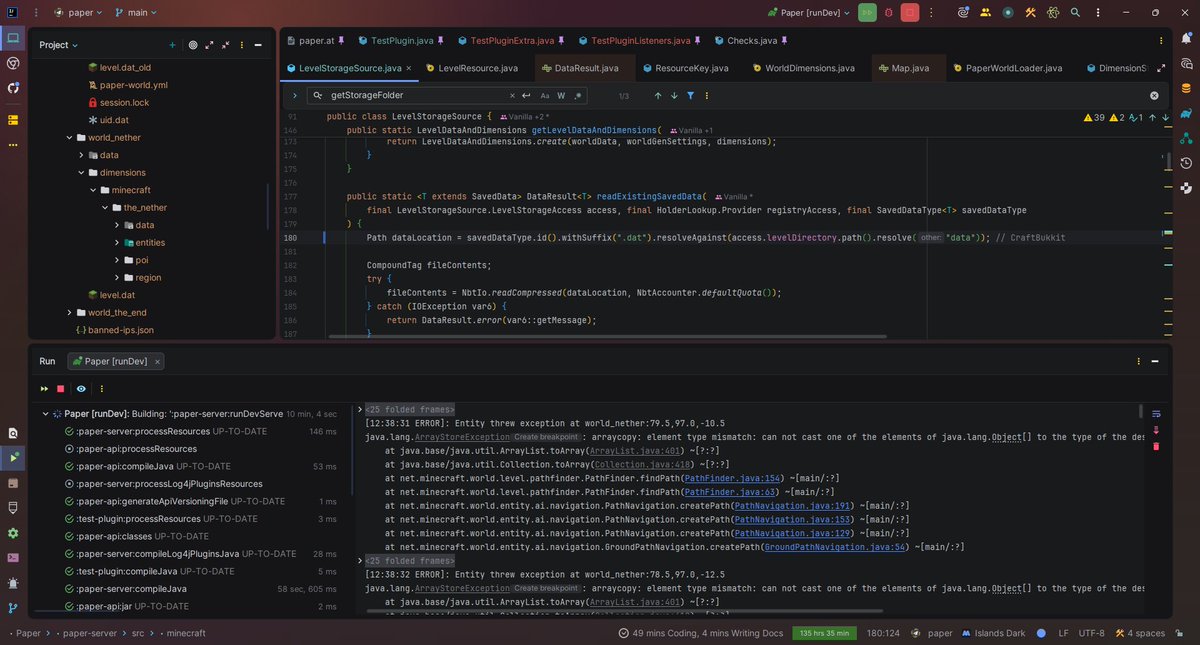Collapse the dimensions folder
This screenshot has width=1200, height=645.
tap(81, 172)
